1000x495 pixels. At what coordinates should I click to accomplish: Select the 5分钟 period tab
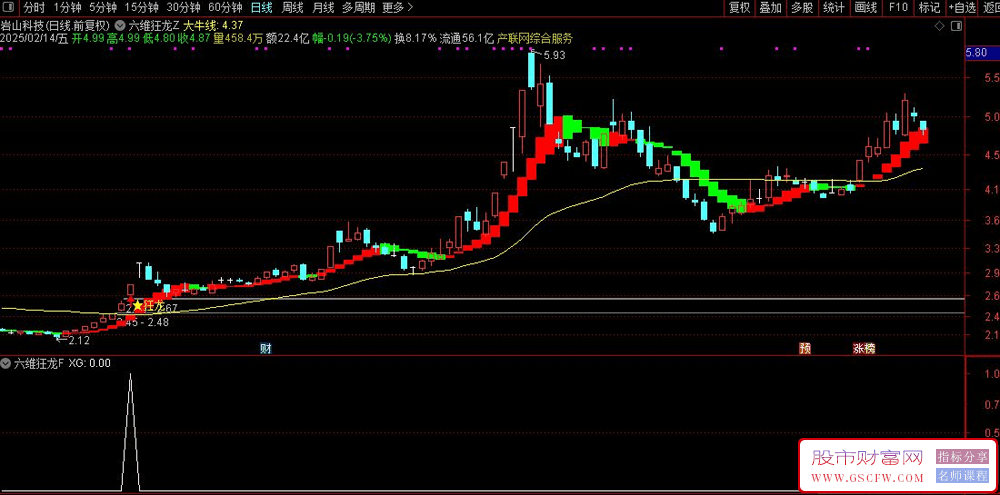[103, 8]
